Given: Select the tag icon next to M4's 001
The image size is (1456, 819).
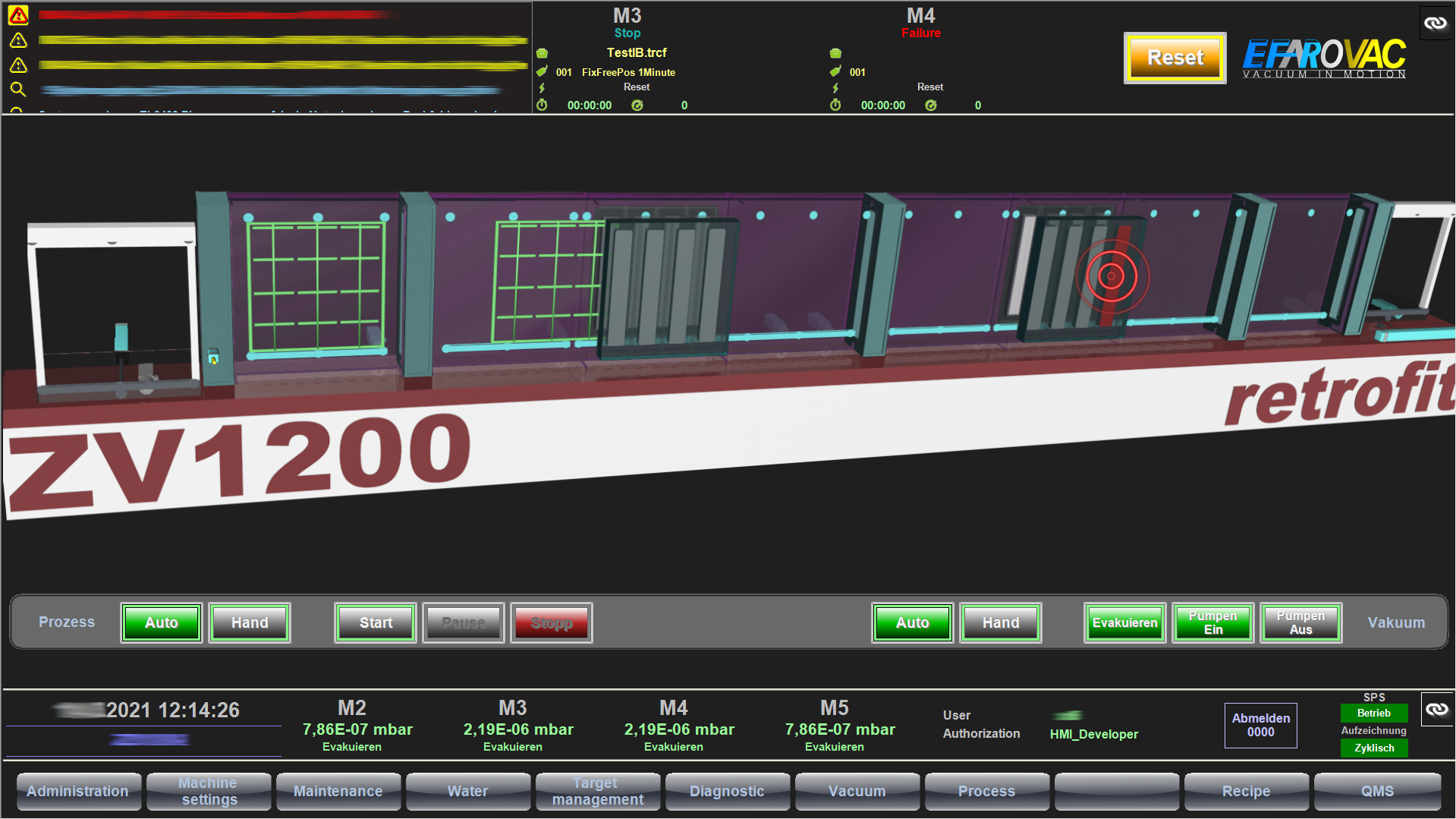Looking at the screenshot, I should point(835,72).
